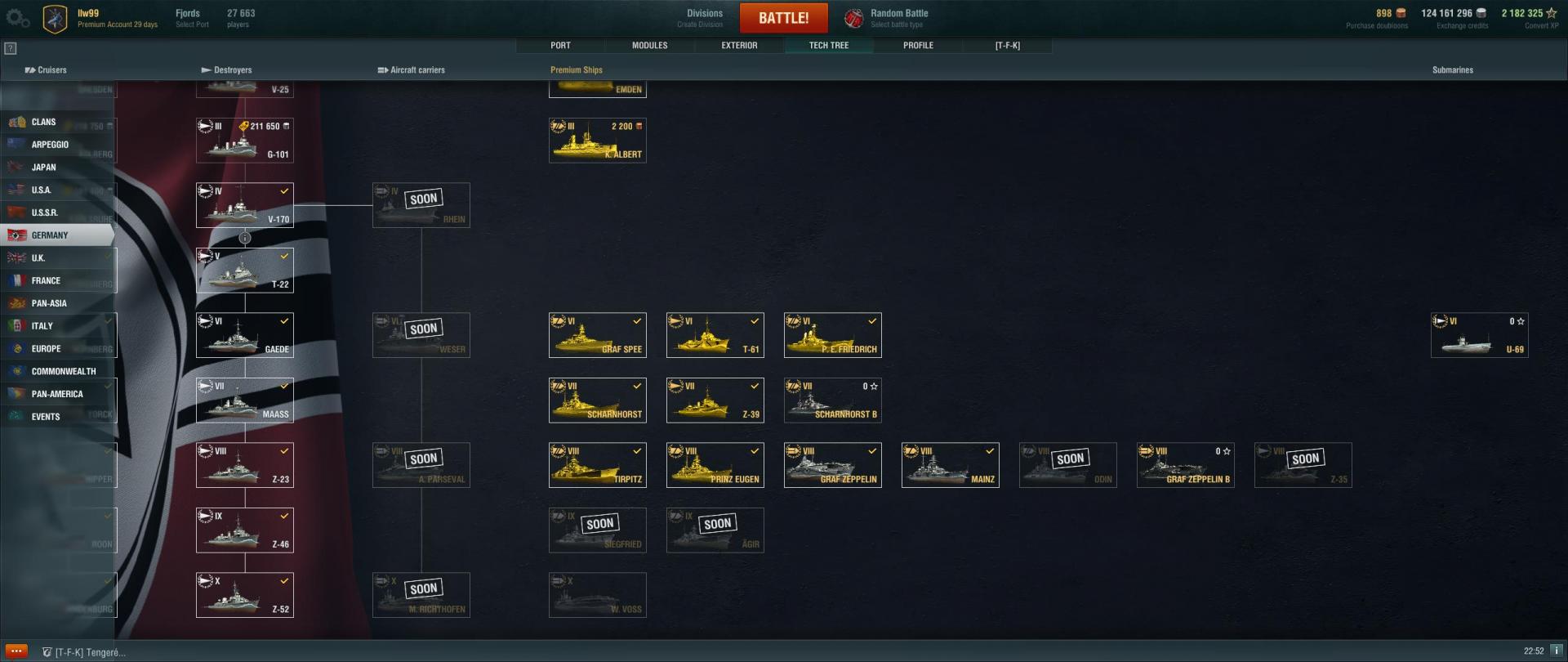The image size is (1568, 662).
Task: Select the Tirpitz premium ship
Action: click(598, 465)
